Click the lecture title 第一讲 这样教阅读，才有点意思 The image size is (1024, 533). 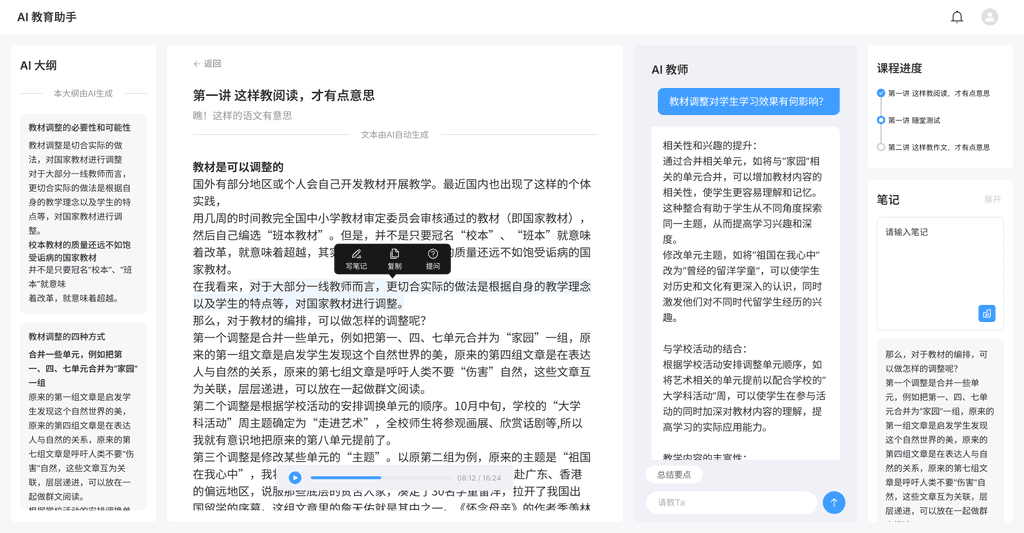point(283,95)
